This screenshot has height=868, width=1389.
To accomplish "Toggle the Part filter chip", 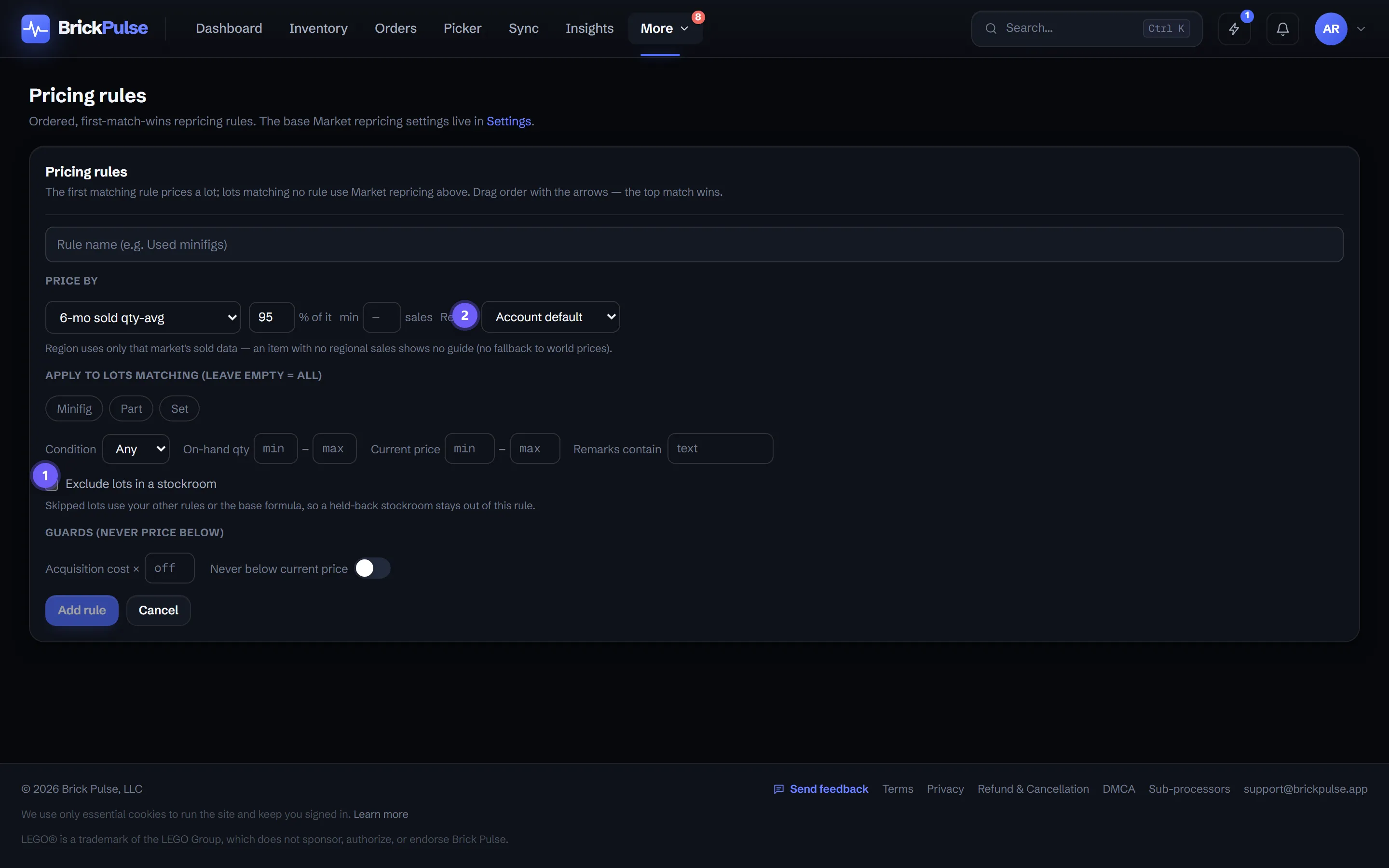I will [x=131, y=409].
